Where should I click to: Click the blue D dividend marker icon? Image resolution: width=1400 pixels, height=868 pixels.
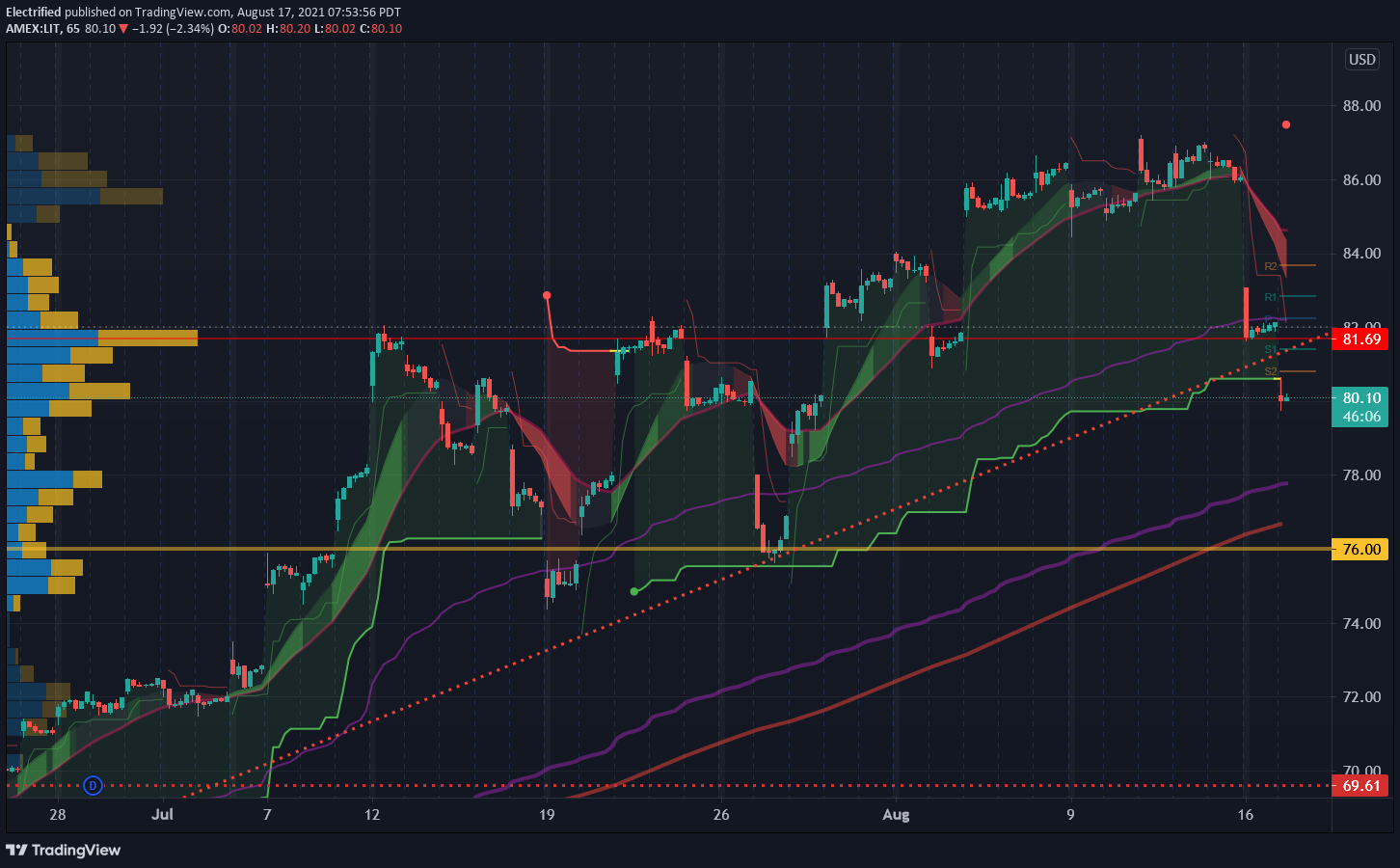pyautogui.click(x=93, y=786)
